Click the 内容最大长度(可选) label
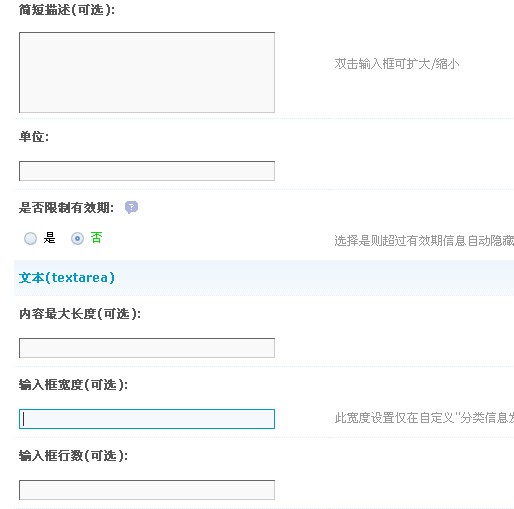The height and width of the screenshot is (509, 514). coord(80,314)
